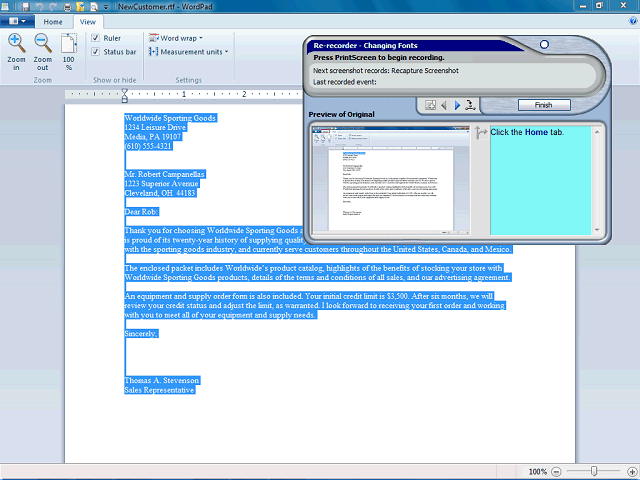Open Print preview from quick access toolbar

pos(94,7)
